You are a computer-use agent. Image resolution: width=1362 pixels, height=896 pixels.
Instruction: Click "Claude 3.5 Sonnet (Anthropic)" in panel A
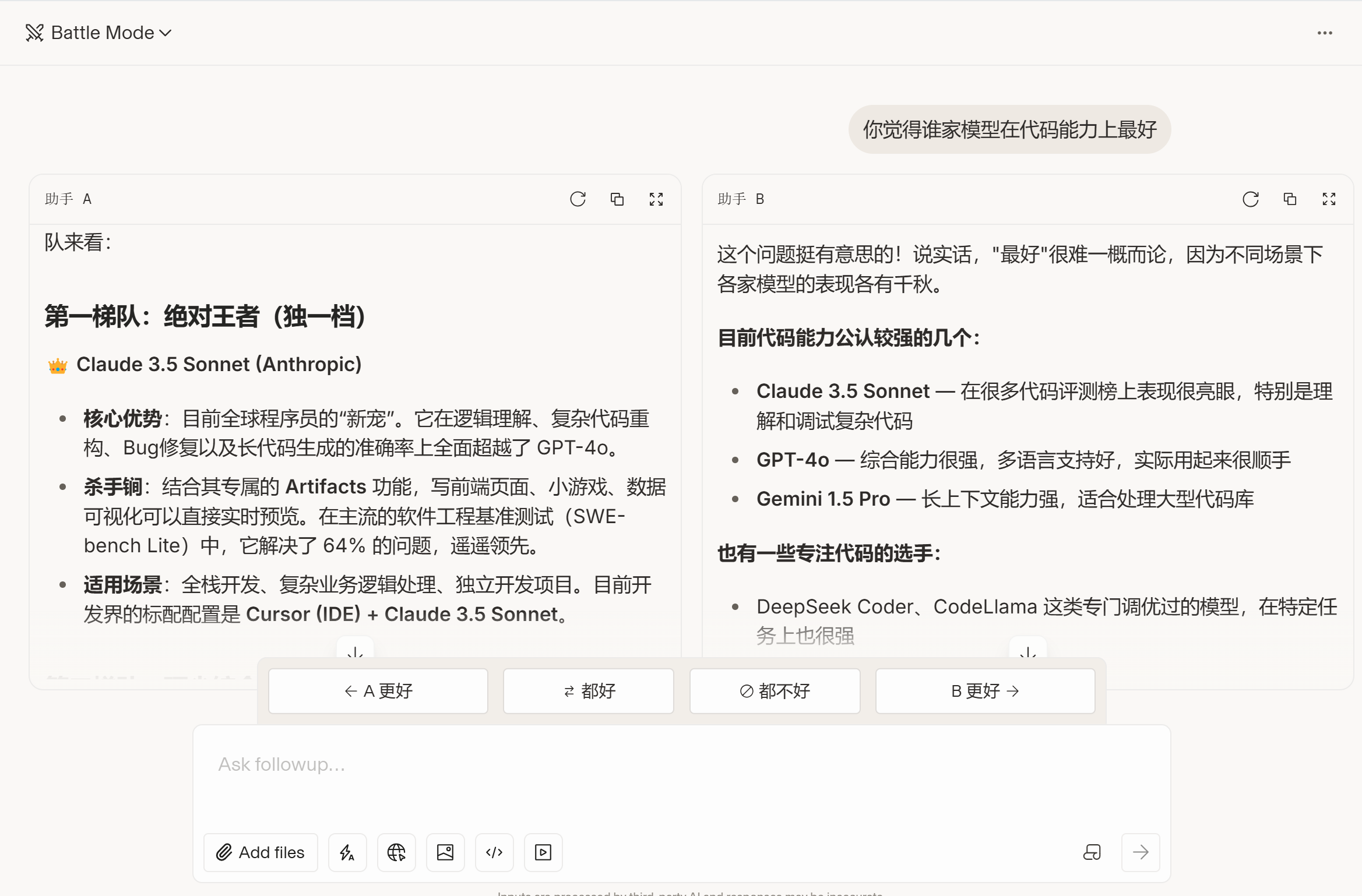219,364
